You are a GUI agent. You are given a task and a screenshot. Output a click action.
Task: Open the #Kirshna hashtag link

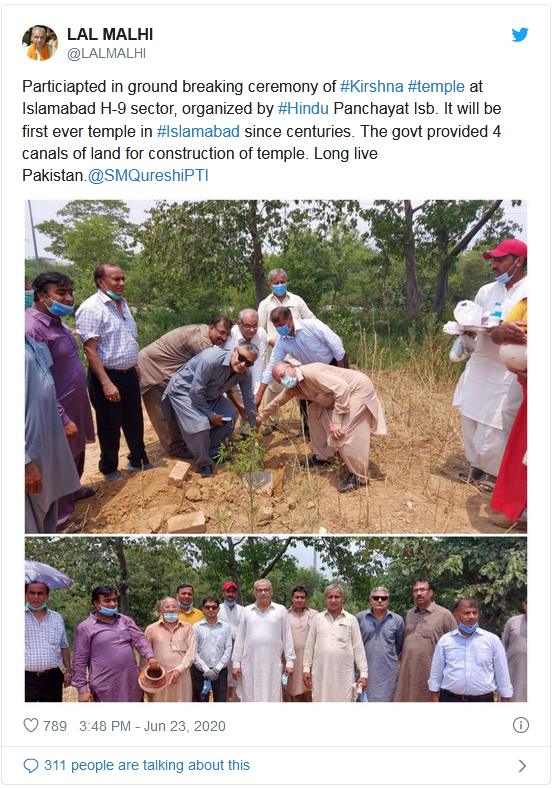point(372,86)
